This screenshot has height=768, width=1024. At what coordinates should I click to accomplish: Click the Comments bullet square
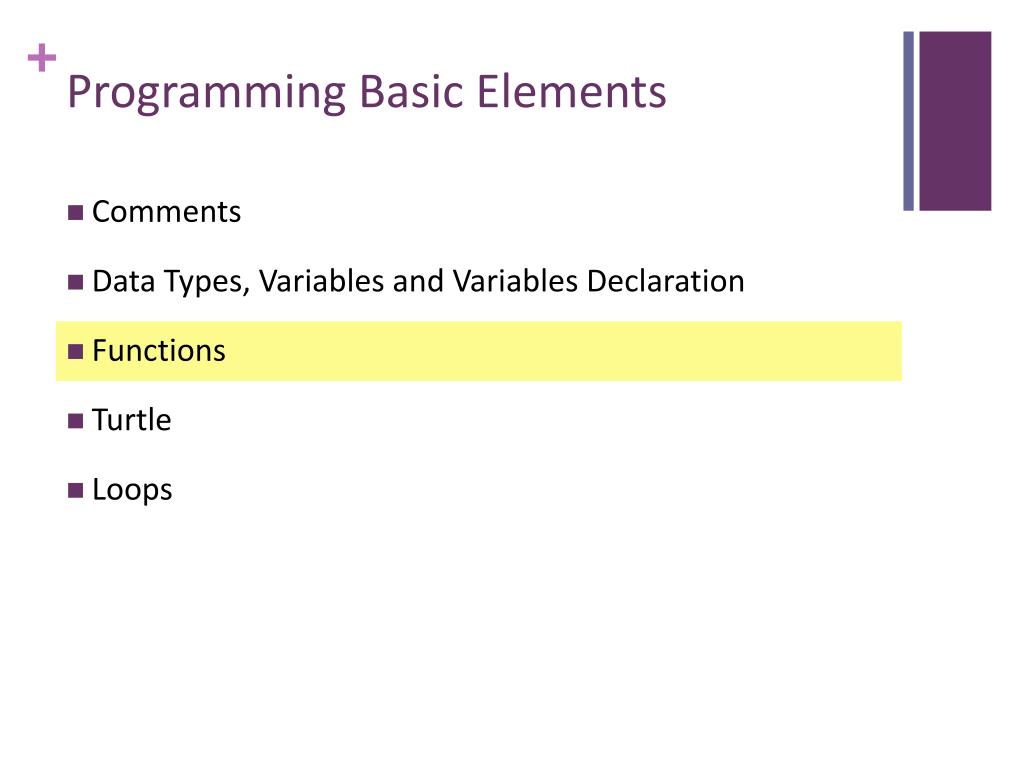[75, 212]
